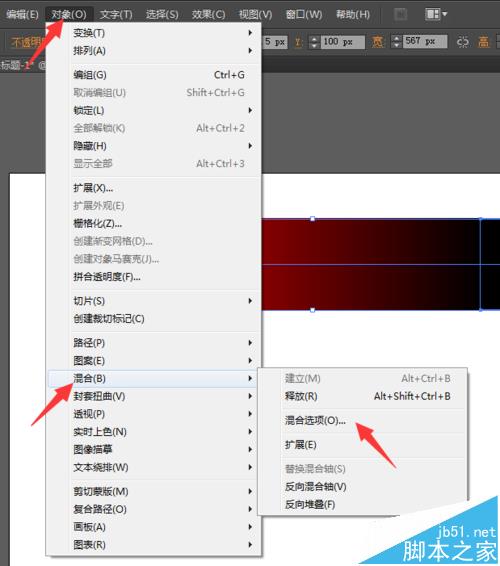Choose 栅格化(Z)... menu entry
Screen dimensions: 500x566
pos(154,223)
